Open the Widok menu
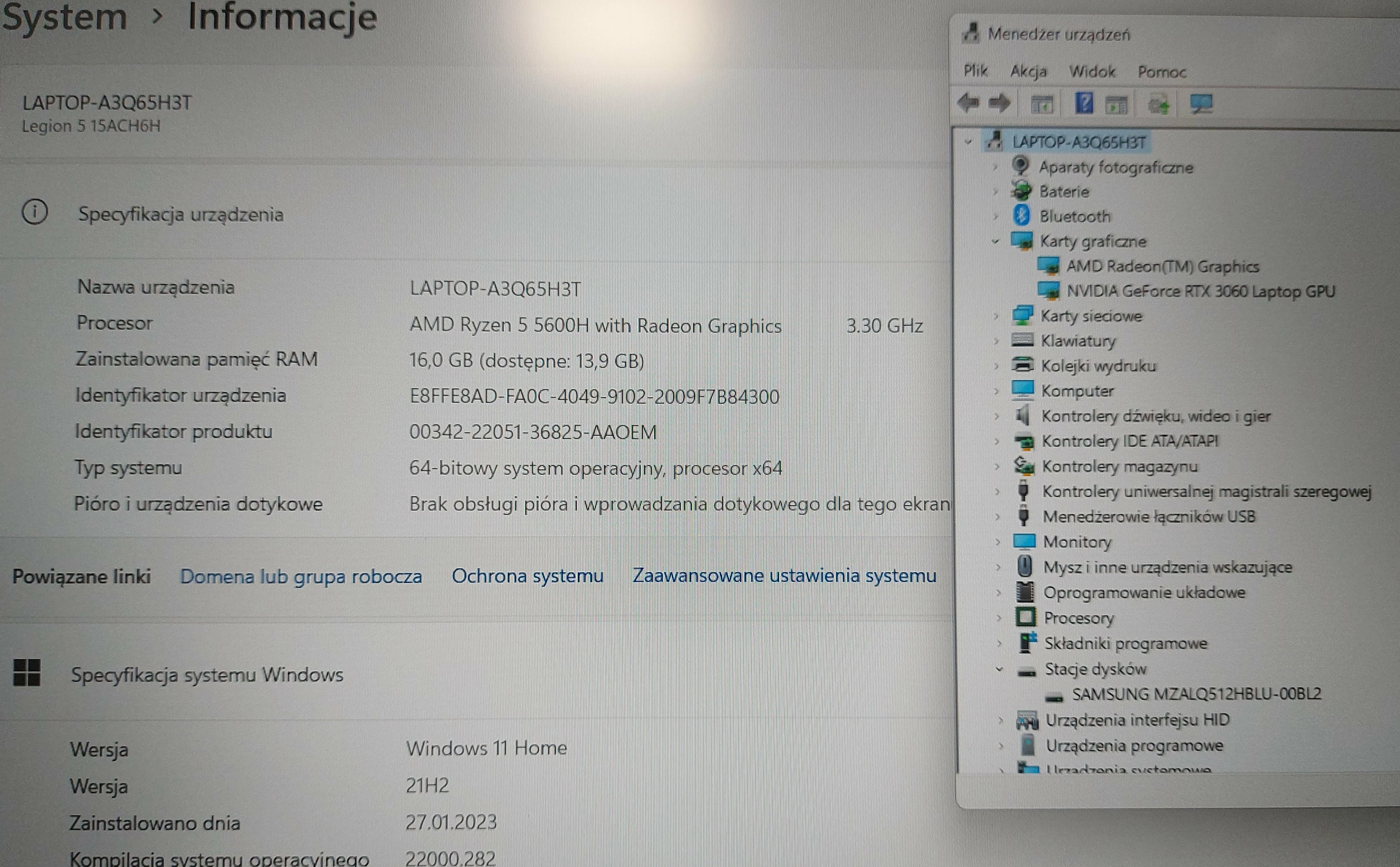The height and width of the screenshot is (867, 1400). (1092, 71)
